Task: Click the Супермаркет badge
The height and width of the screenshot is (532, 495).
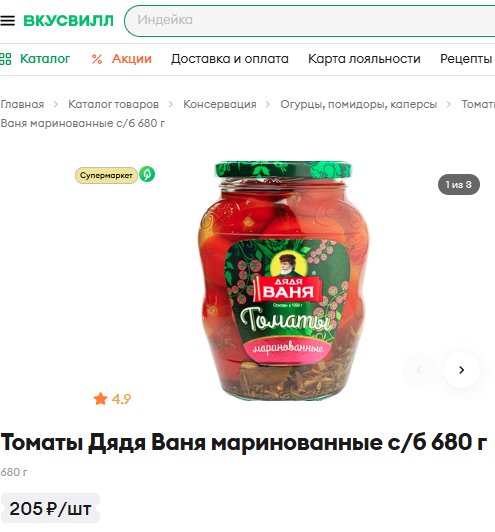Action: click(x=106, y=175)
